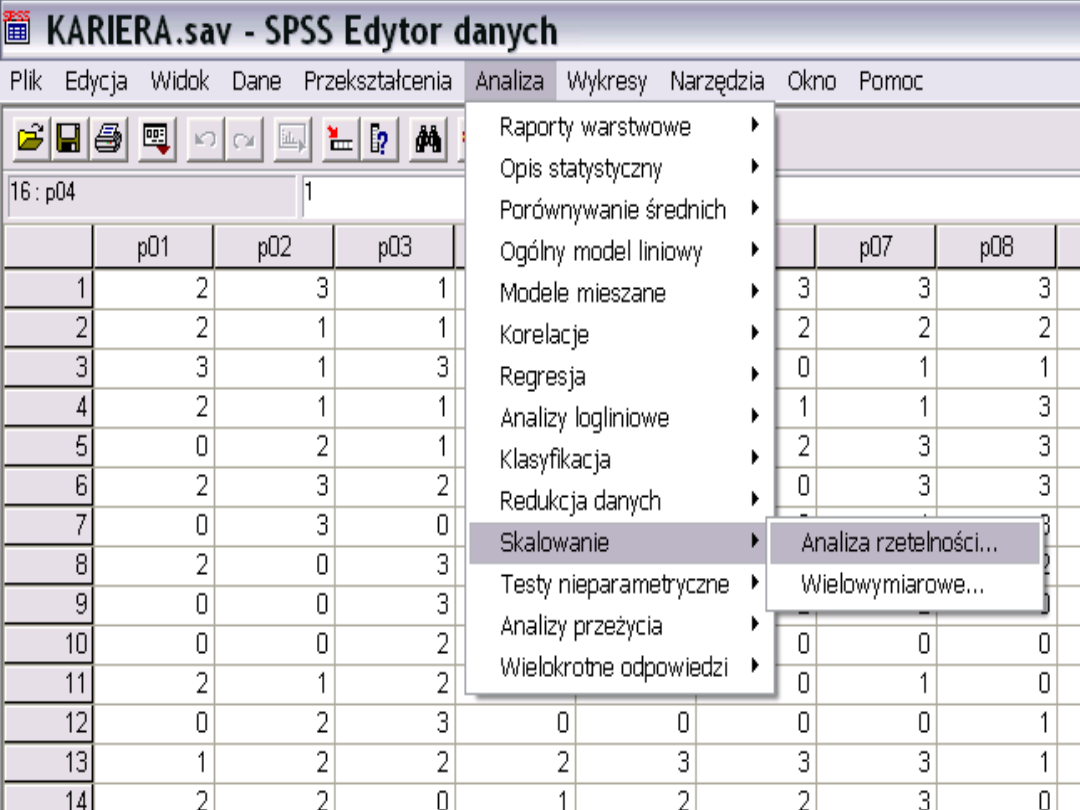Select the p07 column header
This screenshot has width=1080, height=810.
pyautogui.click(x=875, y=249)
